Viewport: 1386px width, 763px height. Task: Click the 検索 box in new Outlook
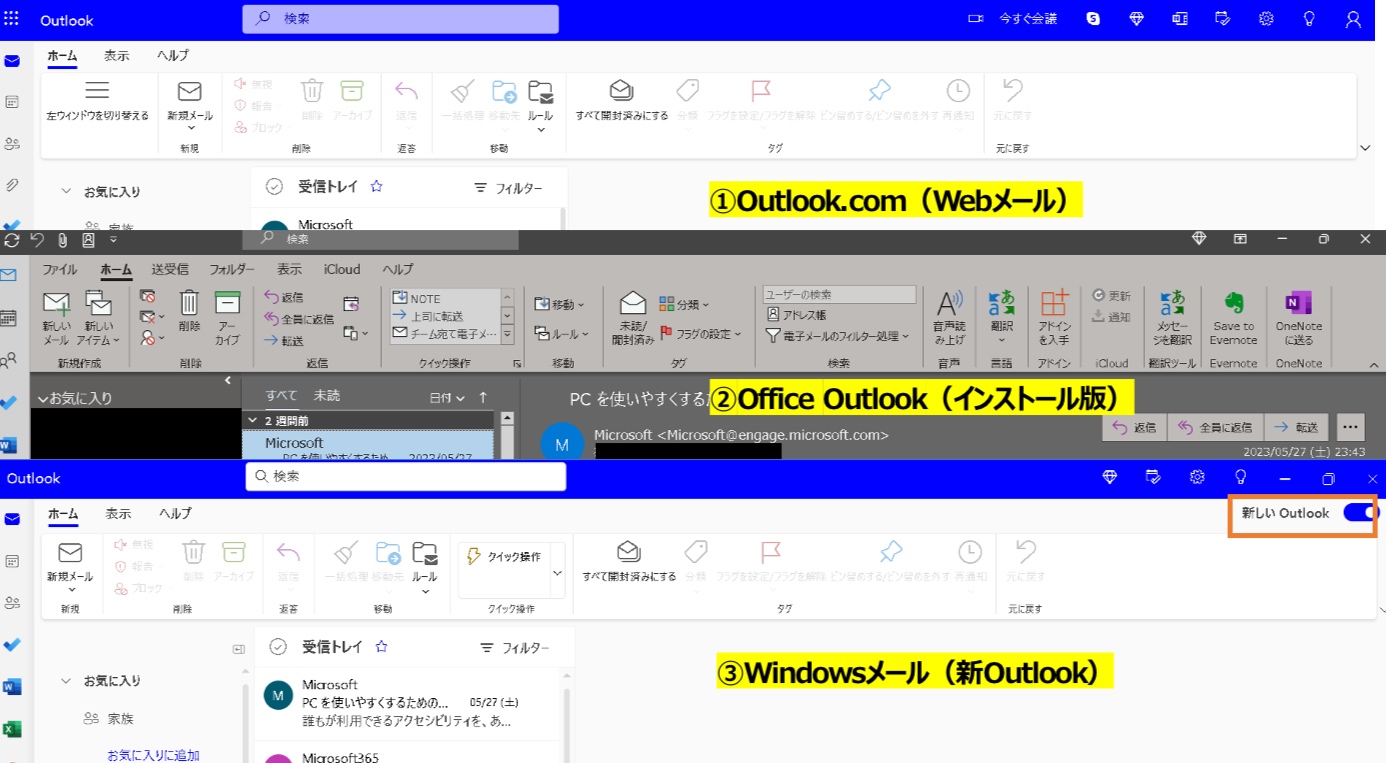tap(406, 477)
